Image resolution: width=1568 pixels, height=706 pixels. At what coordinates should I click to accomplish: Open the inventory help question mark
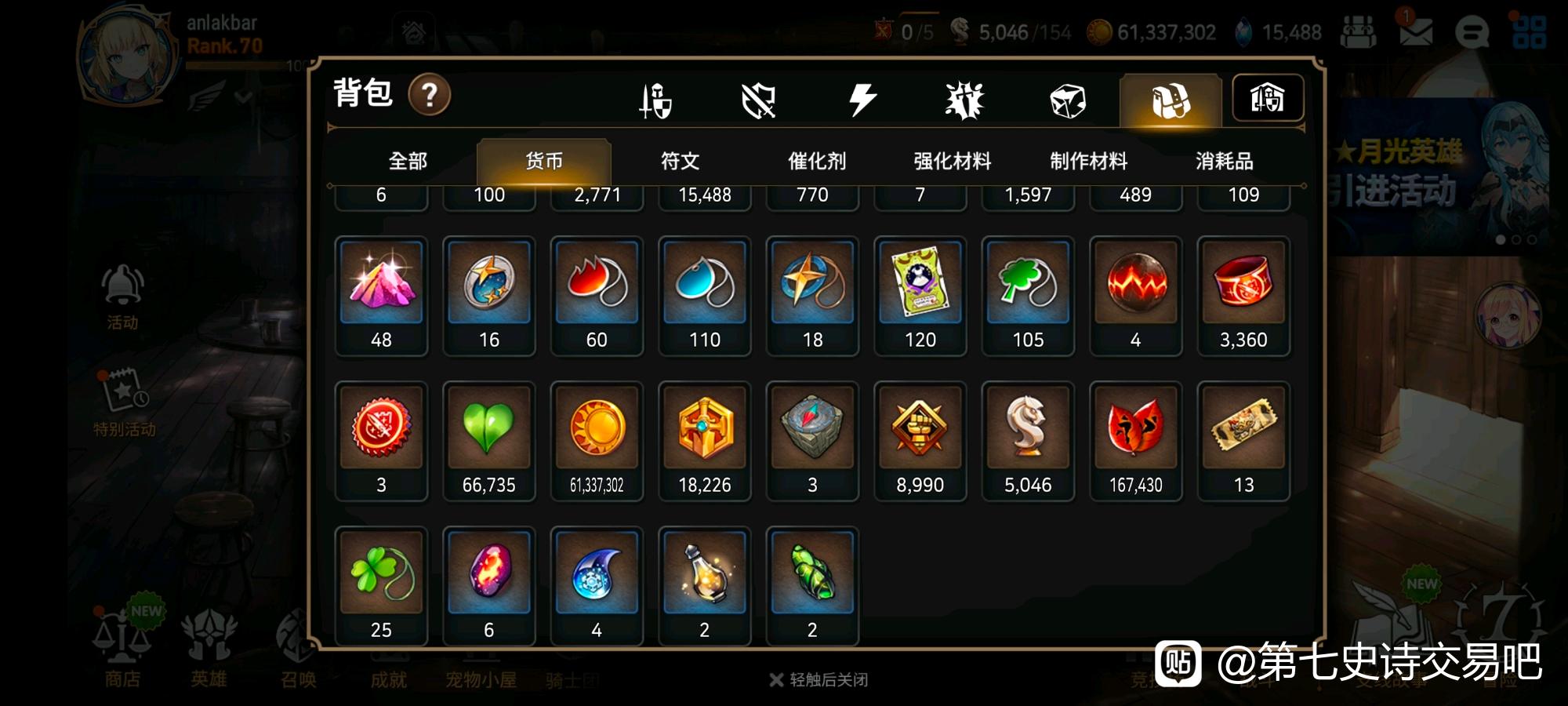tap(430, 95)
